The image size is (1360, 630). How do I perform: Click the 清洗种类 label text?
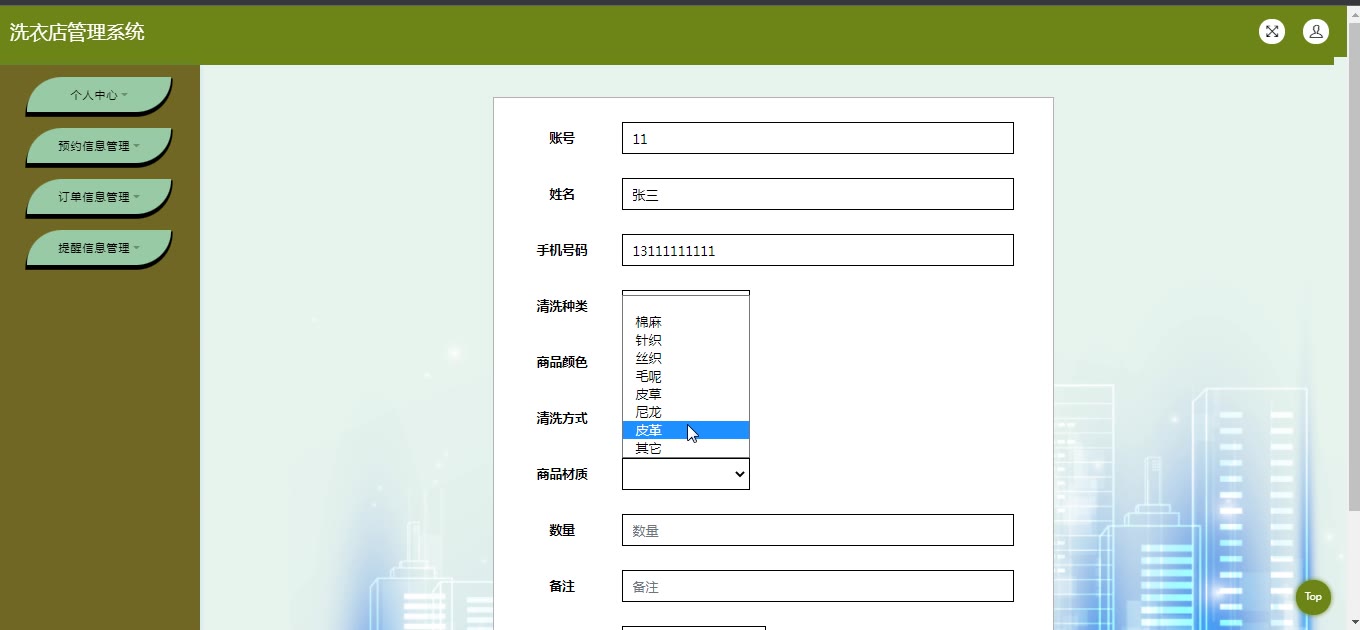coord(562,306)
